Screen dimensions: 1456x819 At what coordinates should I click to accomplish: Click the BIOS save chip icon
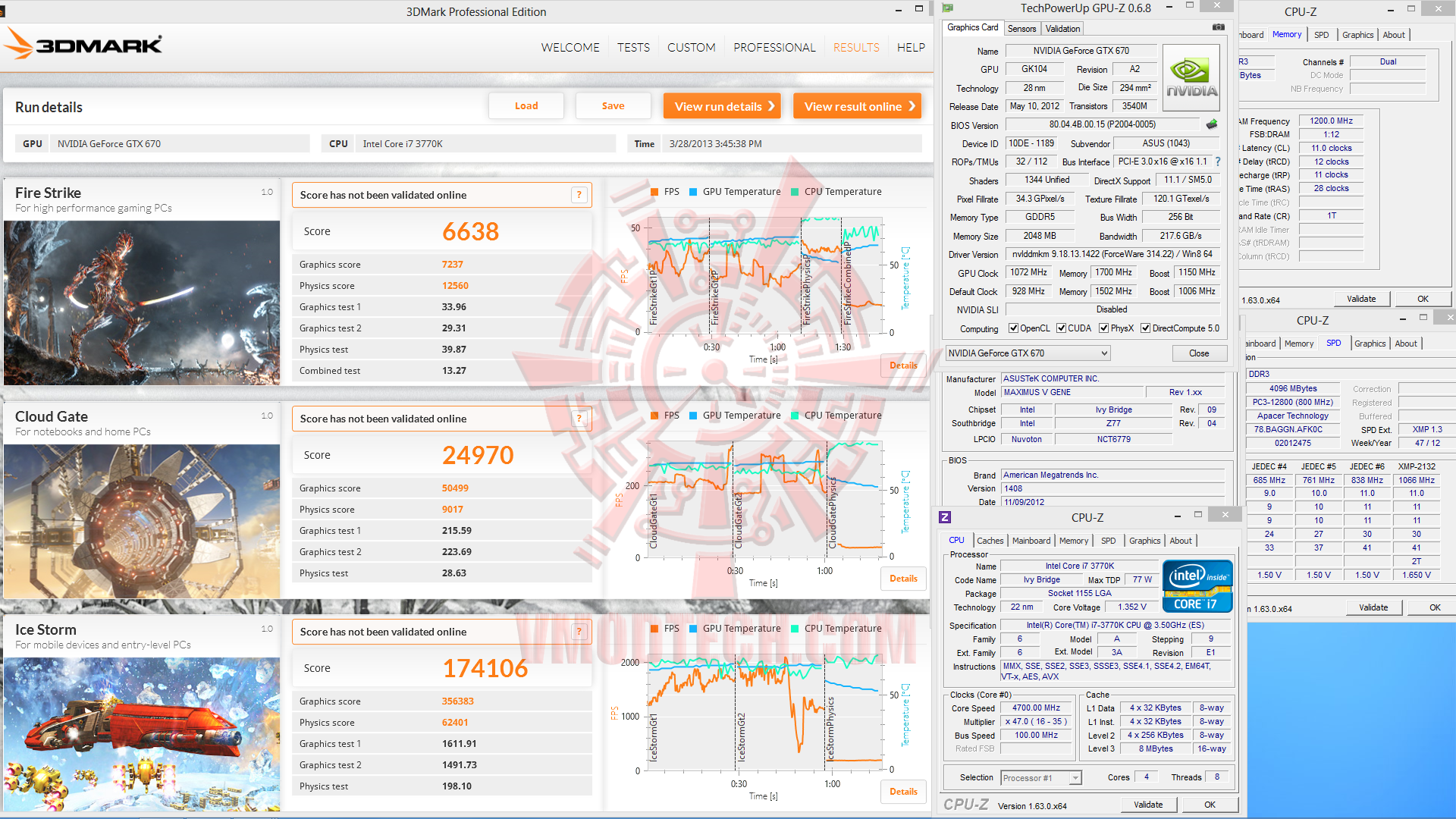tap(1212, 124)
